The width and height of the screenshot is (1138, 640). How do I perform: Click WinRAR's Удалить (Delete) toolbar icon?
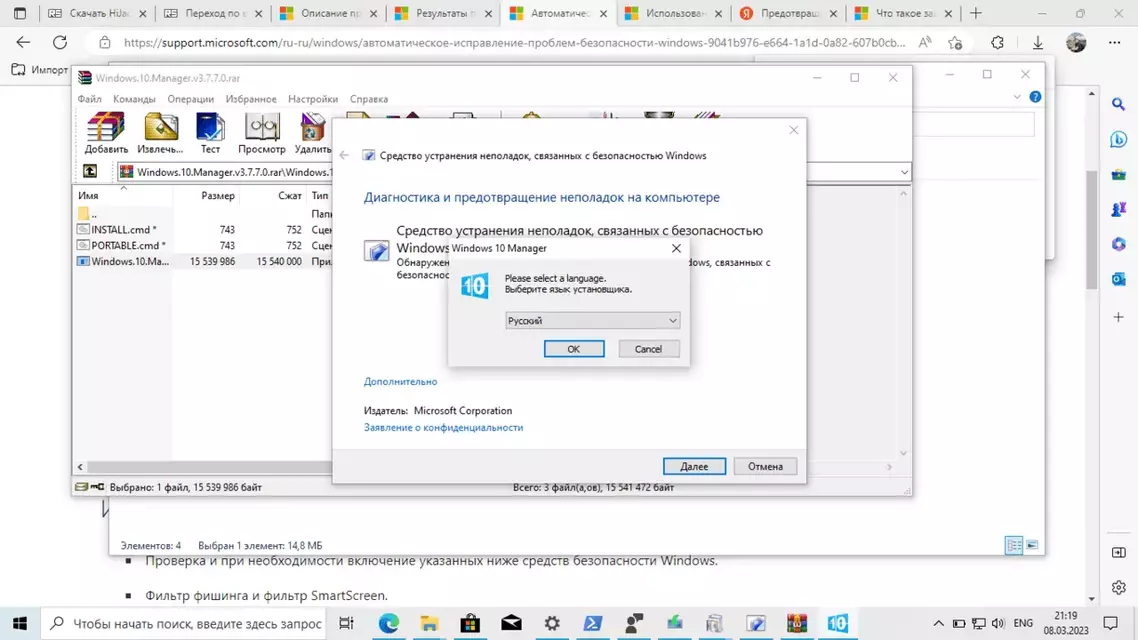313,133
